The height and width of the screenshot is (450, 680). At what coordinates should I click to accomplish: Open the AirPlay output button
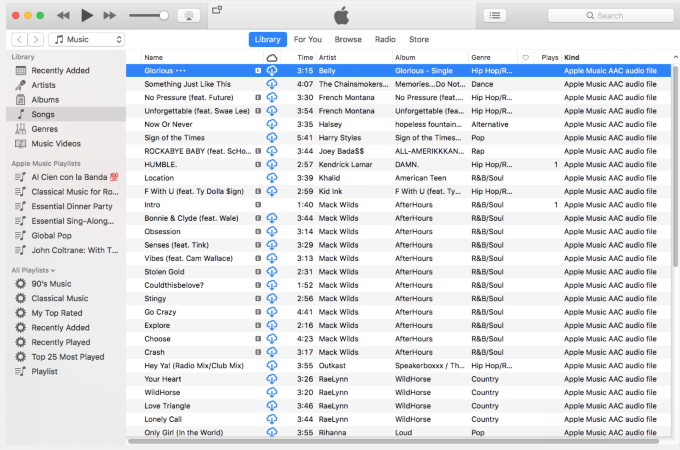189,16
